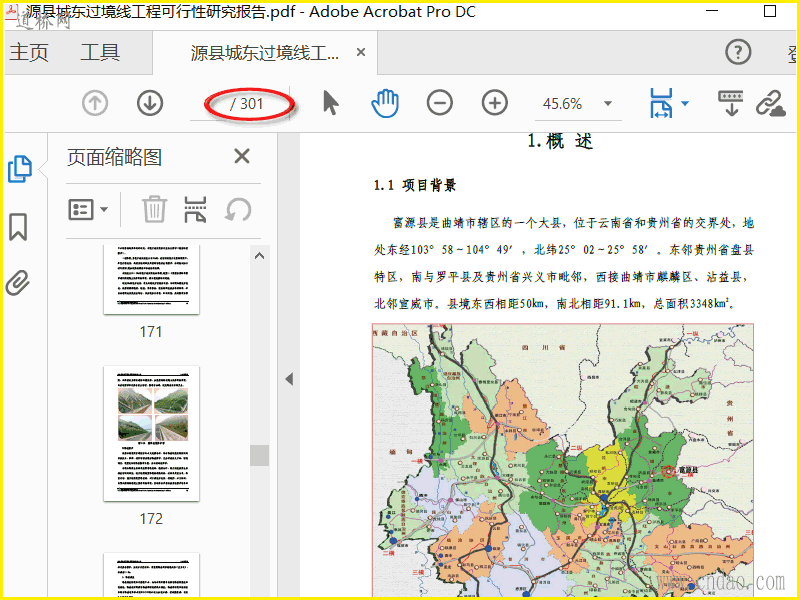Open the 45.6% zoom level dropdown
Viewport: 800px width, 600px height.
(607, 104)
